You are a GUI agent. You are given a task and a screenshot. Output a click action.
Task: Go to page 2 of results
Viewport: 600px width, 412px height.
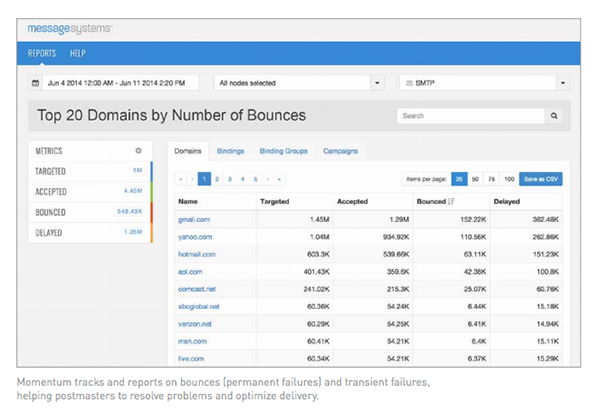217,179
